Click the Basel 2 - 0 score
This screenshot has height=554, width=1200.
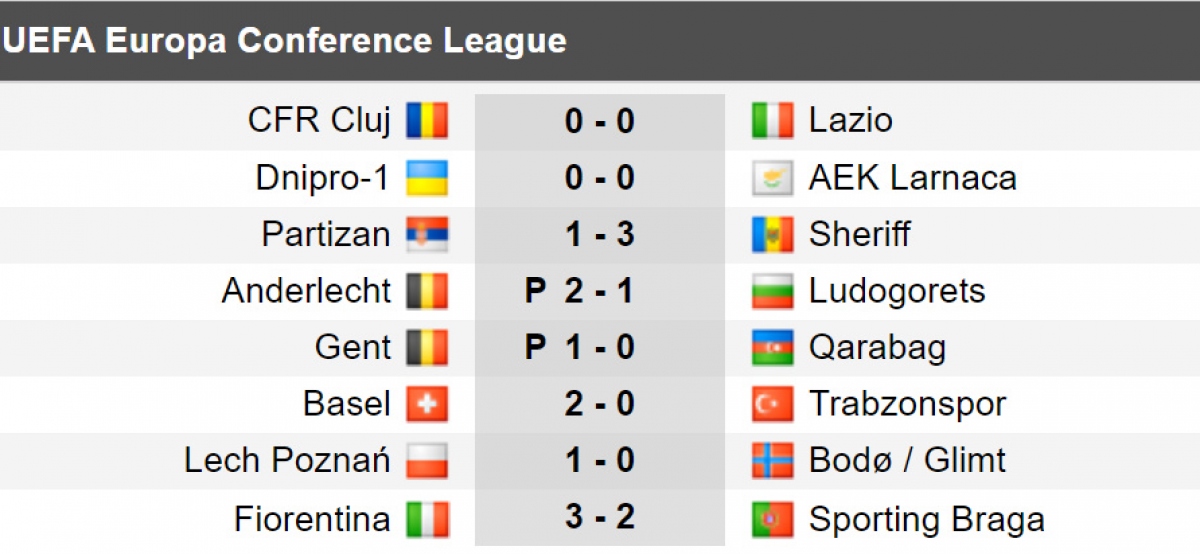click(x=599, y=405)
